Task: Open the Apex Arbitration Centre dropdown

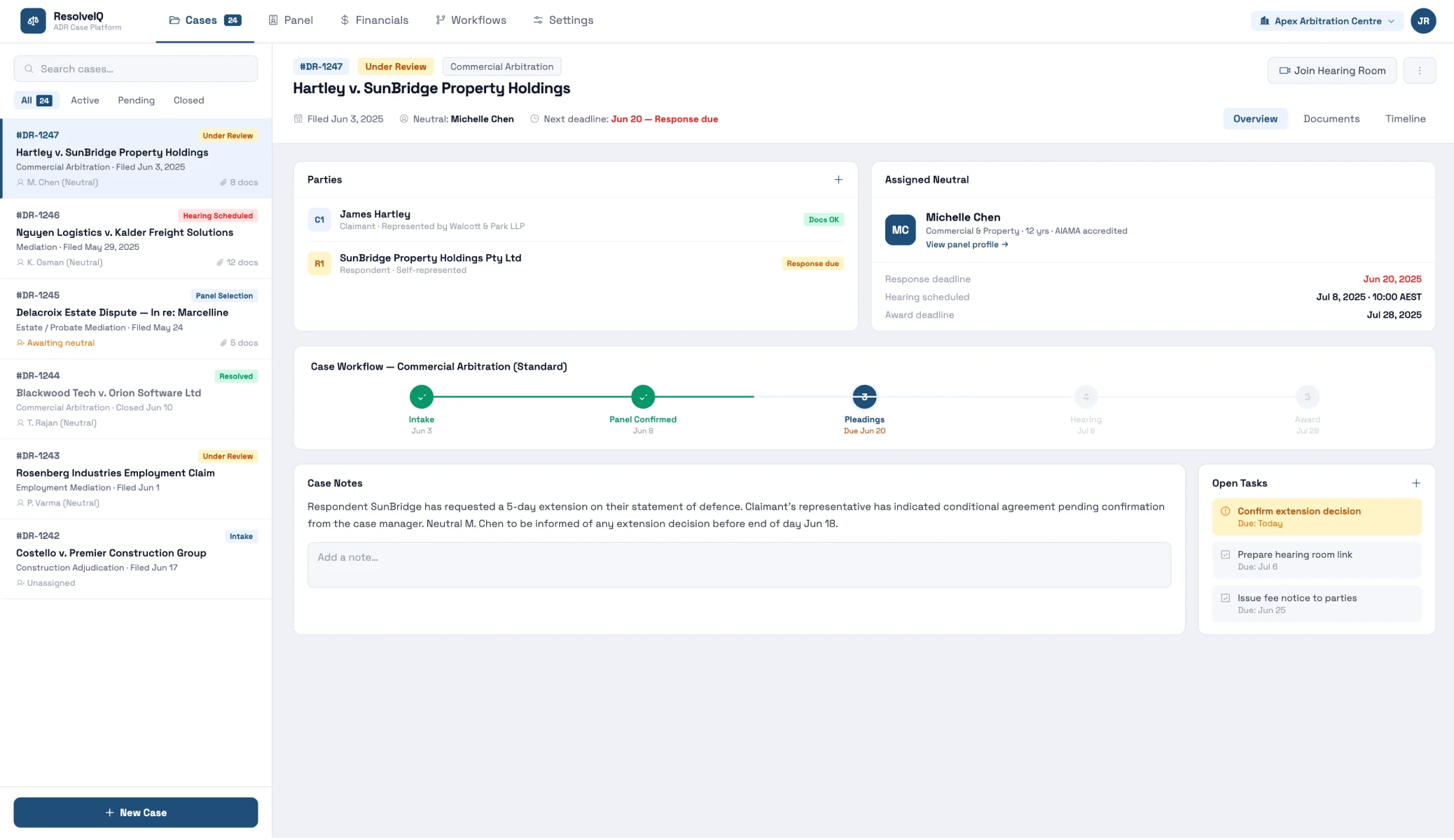Action: [x=1327, y=21]
